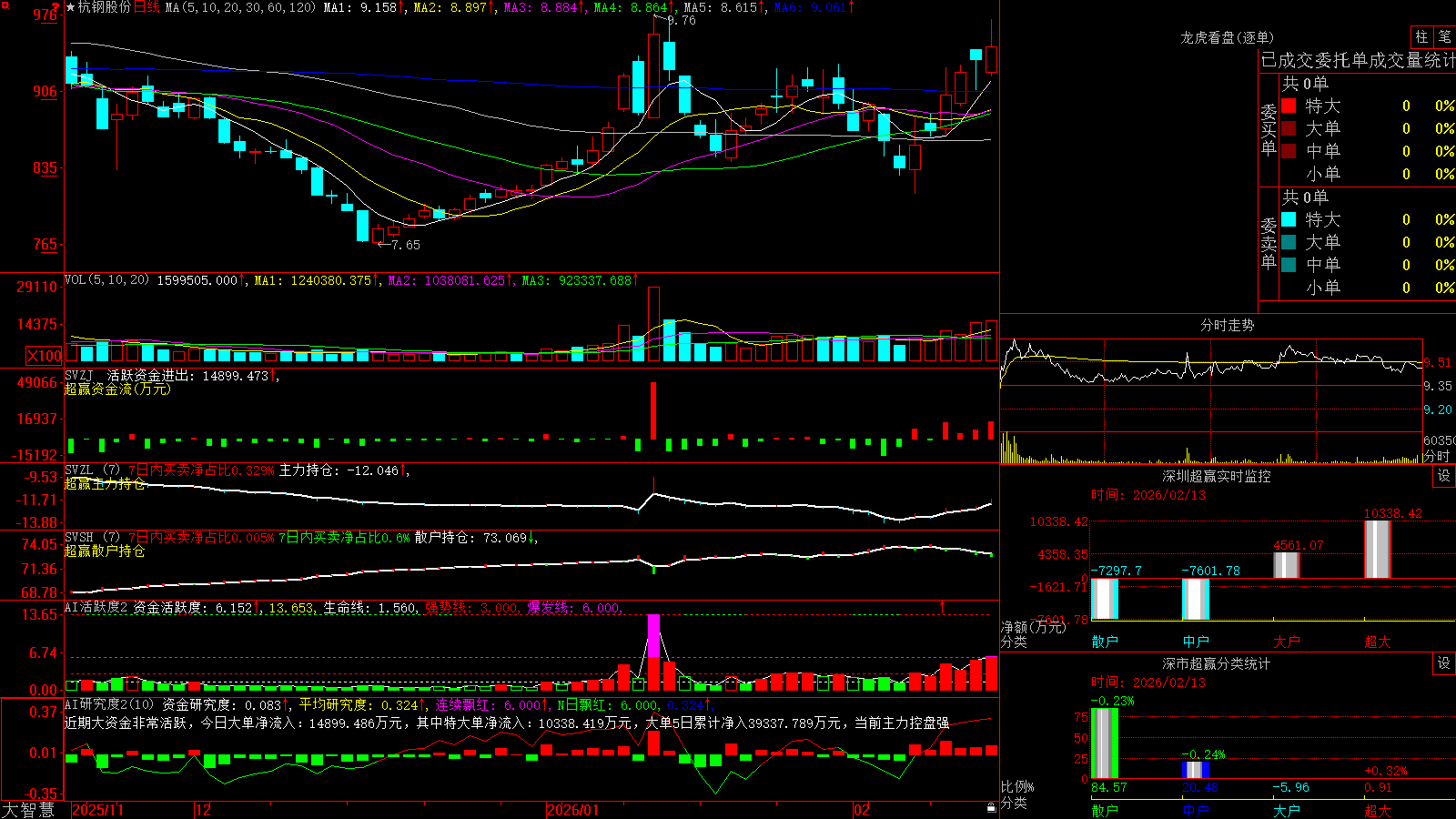Click the 大户 bar labeled 4561.07
Image resolution: width=1456 pixels, height=819 pixels.
[1287, 565]
